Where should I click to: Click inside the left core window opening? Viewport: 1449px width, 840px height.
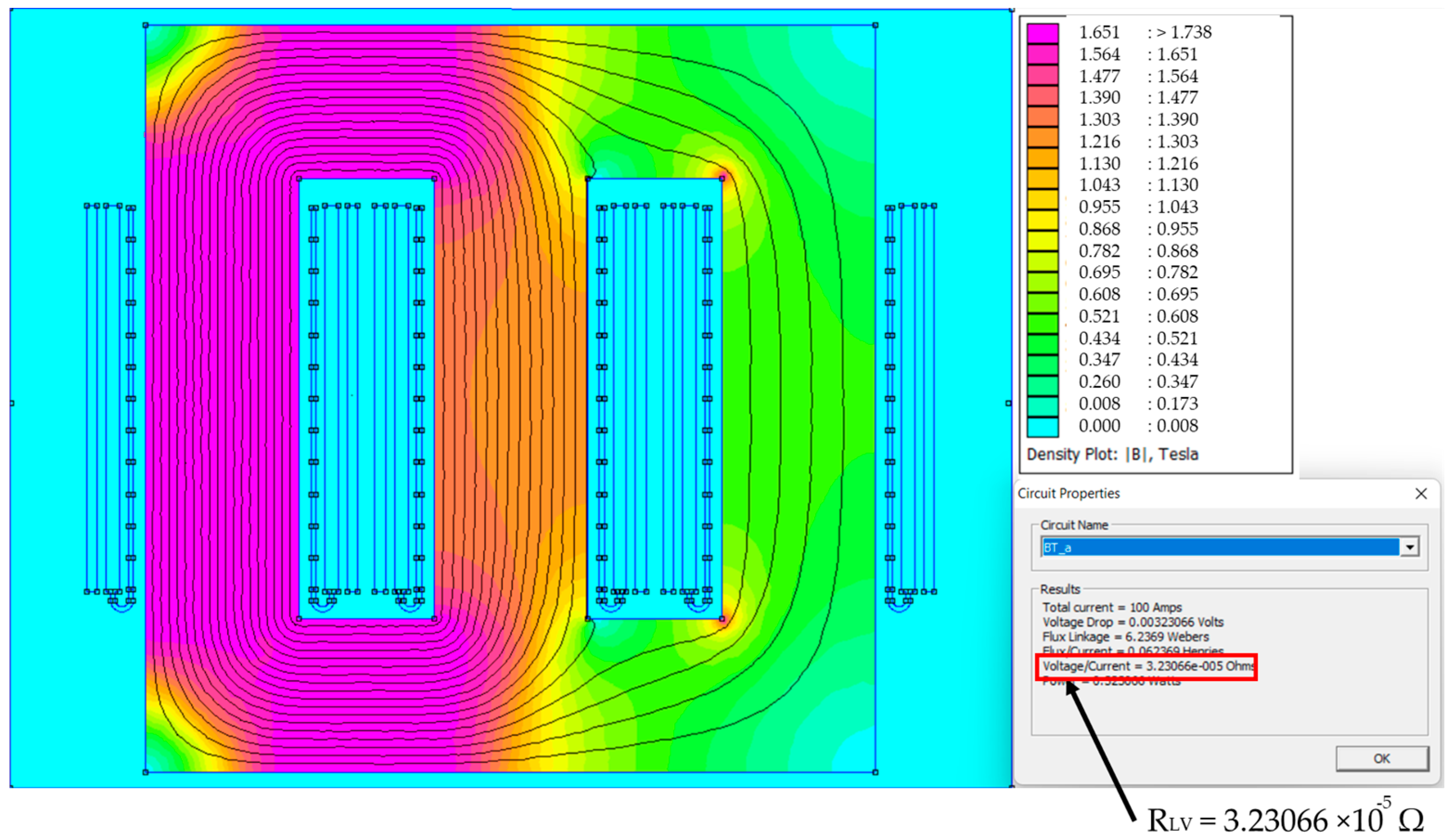click(366, 398)
